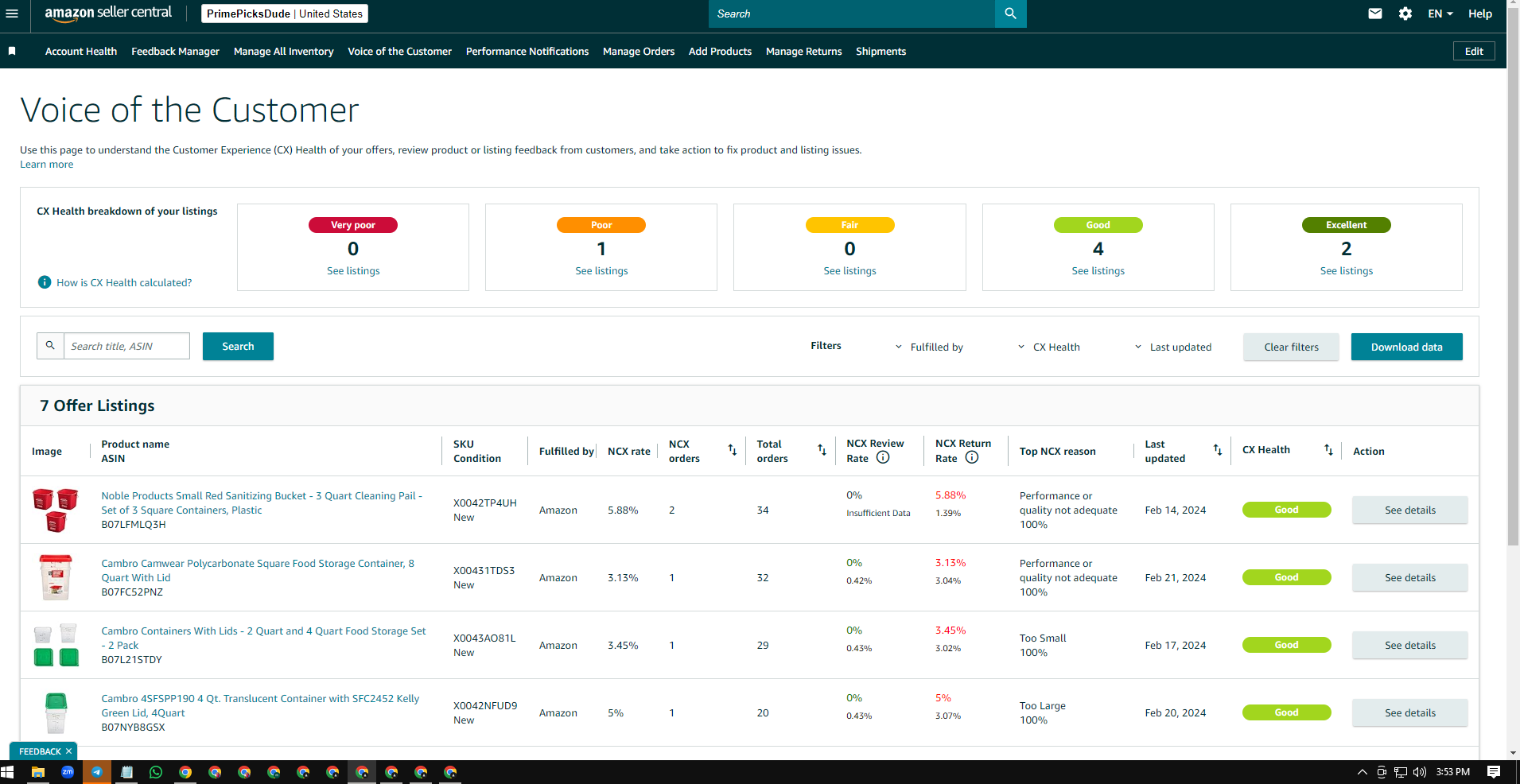Open WhatsApp from the taskbar
The image size is (1520, 784).
point(156,772)
